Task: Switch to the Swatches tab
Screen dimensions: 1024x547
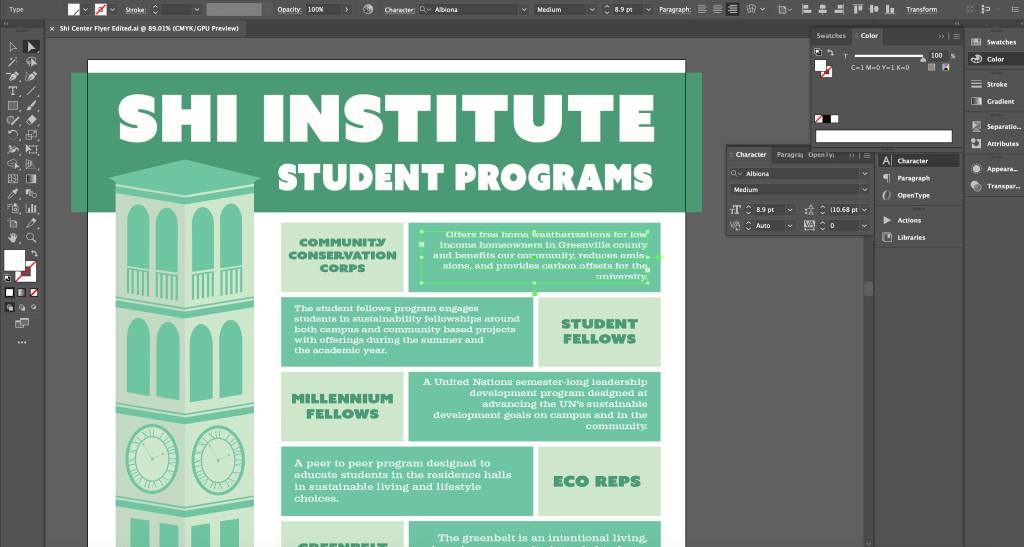Action: click(x=831, y=36)
